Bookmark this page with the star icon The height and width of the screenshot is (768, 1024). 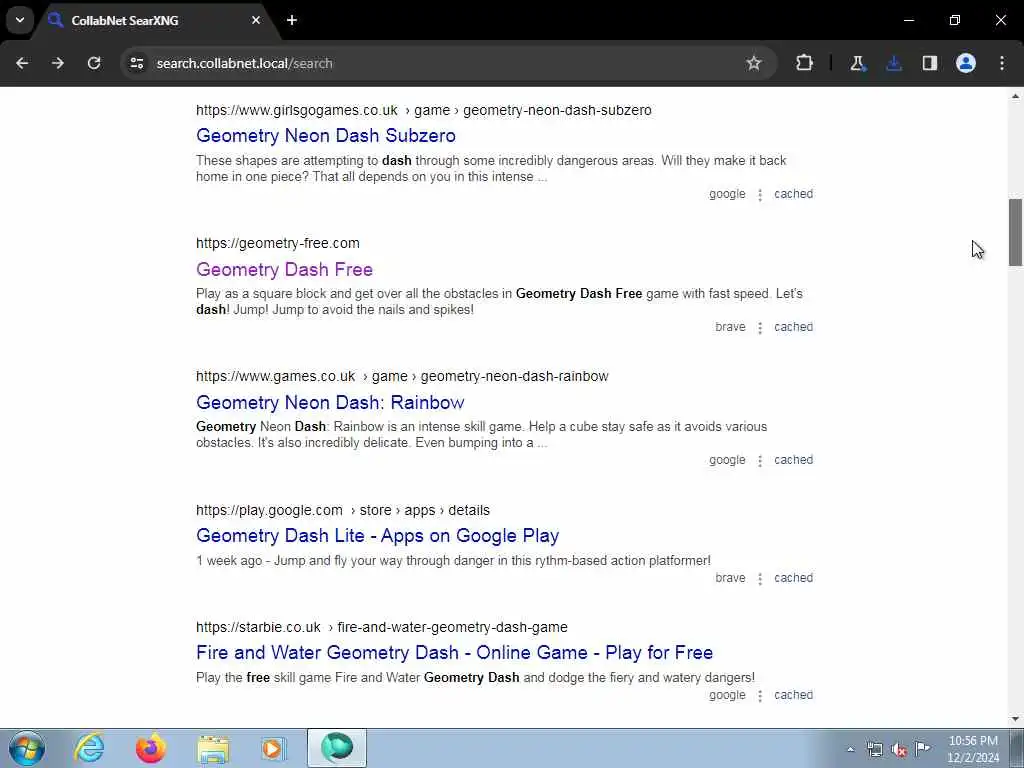[754, 63]
